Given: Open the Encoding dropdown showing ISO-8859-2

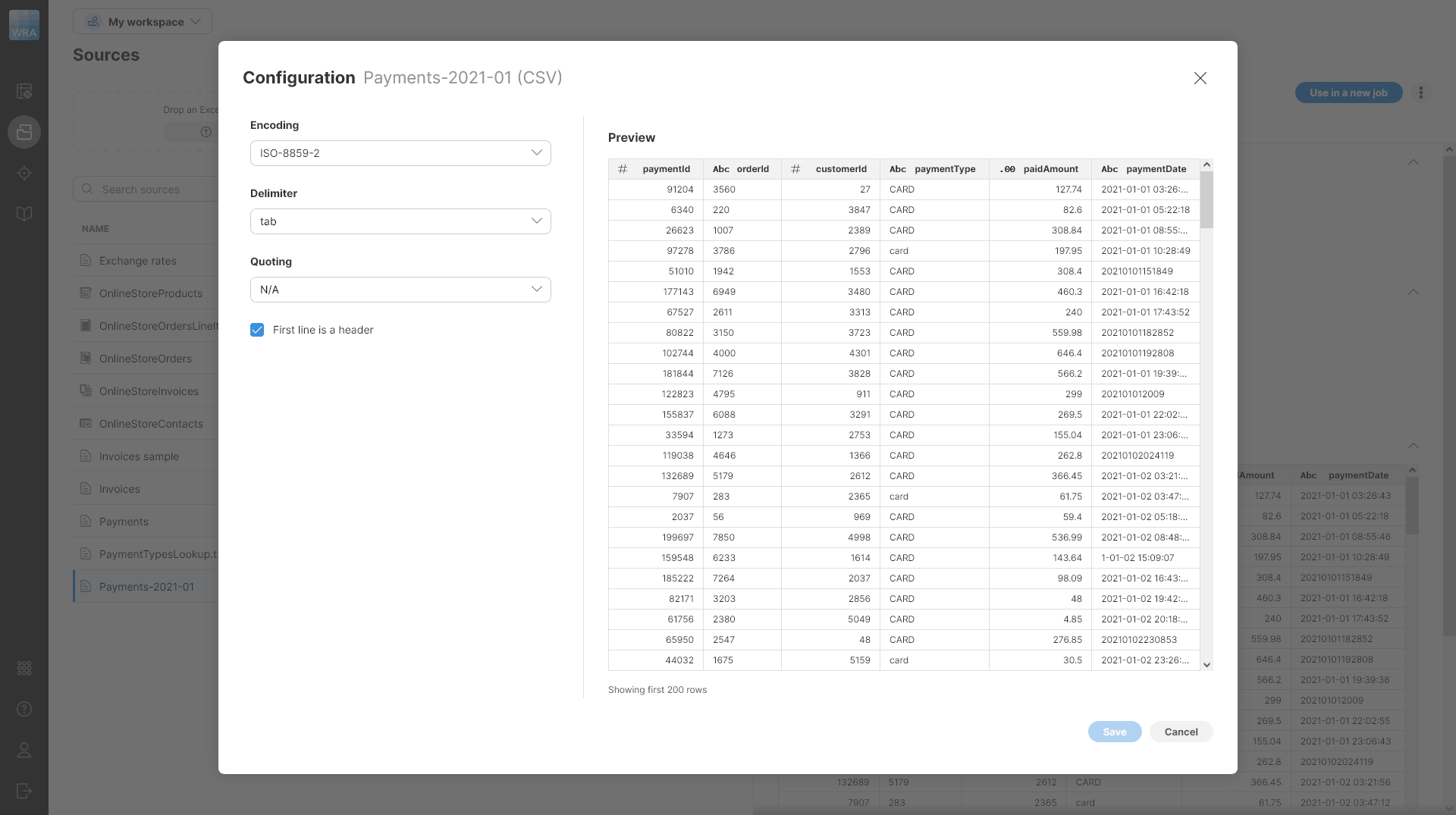Looking at the screenshot, I should click(x=400, y=152).
